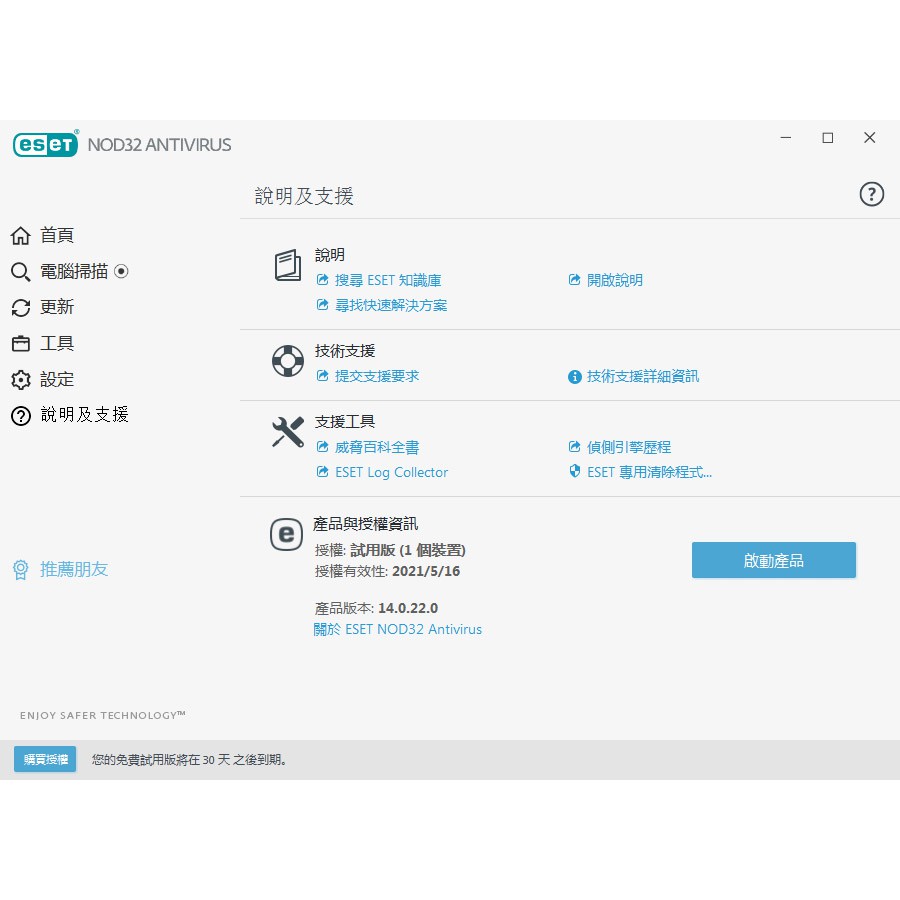Click the question mark icon beside 說明及支援 in sidebar
The width and height of the screenshot is (900, 900).
click(x=21, y=416)
